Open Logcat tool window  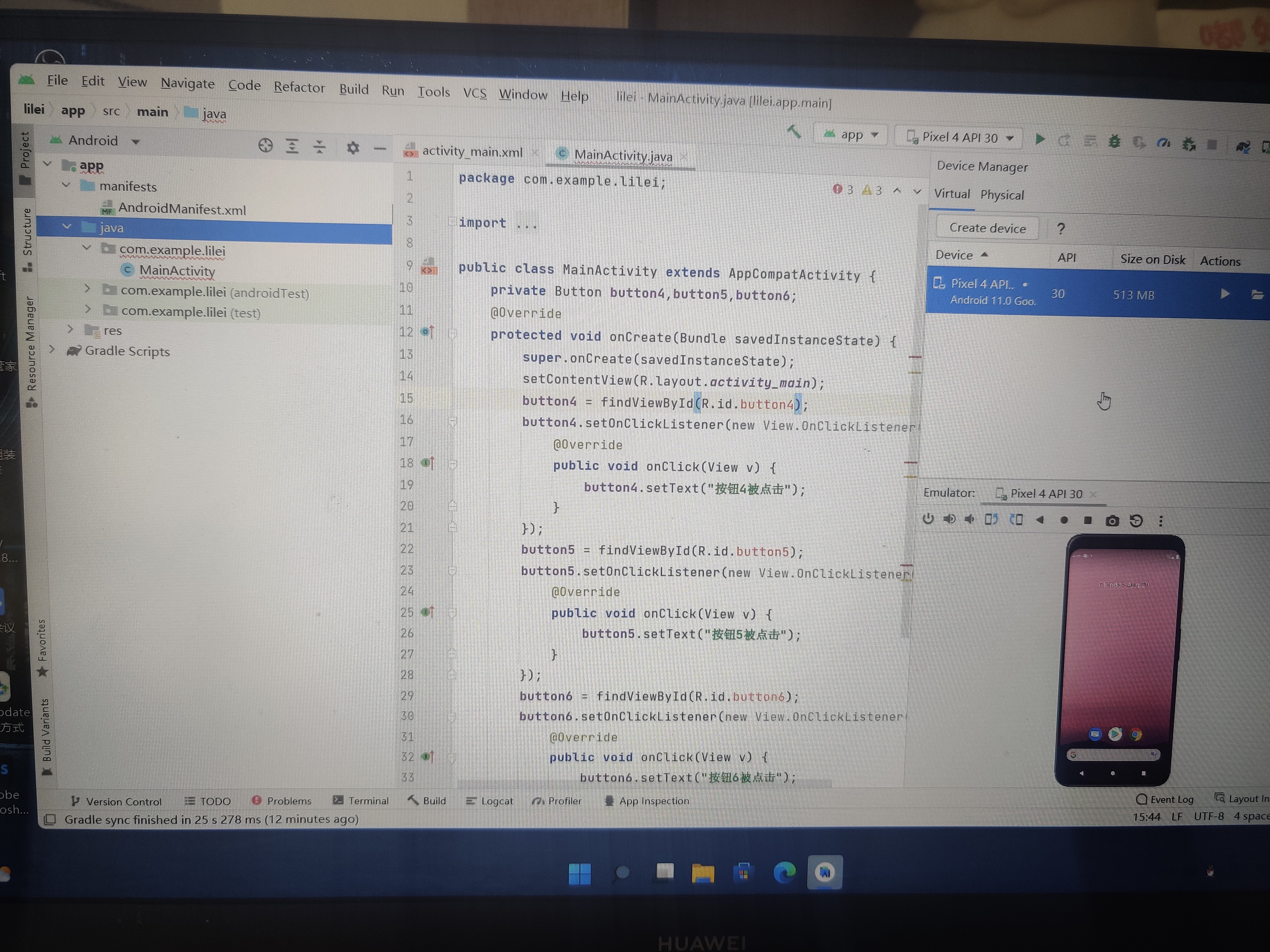490,801
